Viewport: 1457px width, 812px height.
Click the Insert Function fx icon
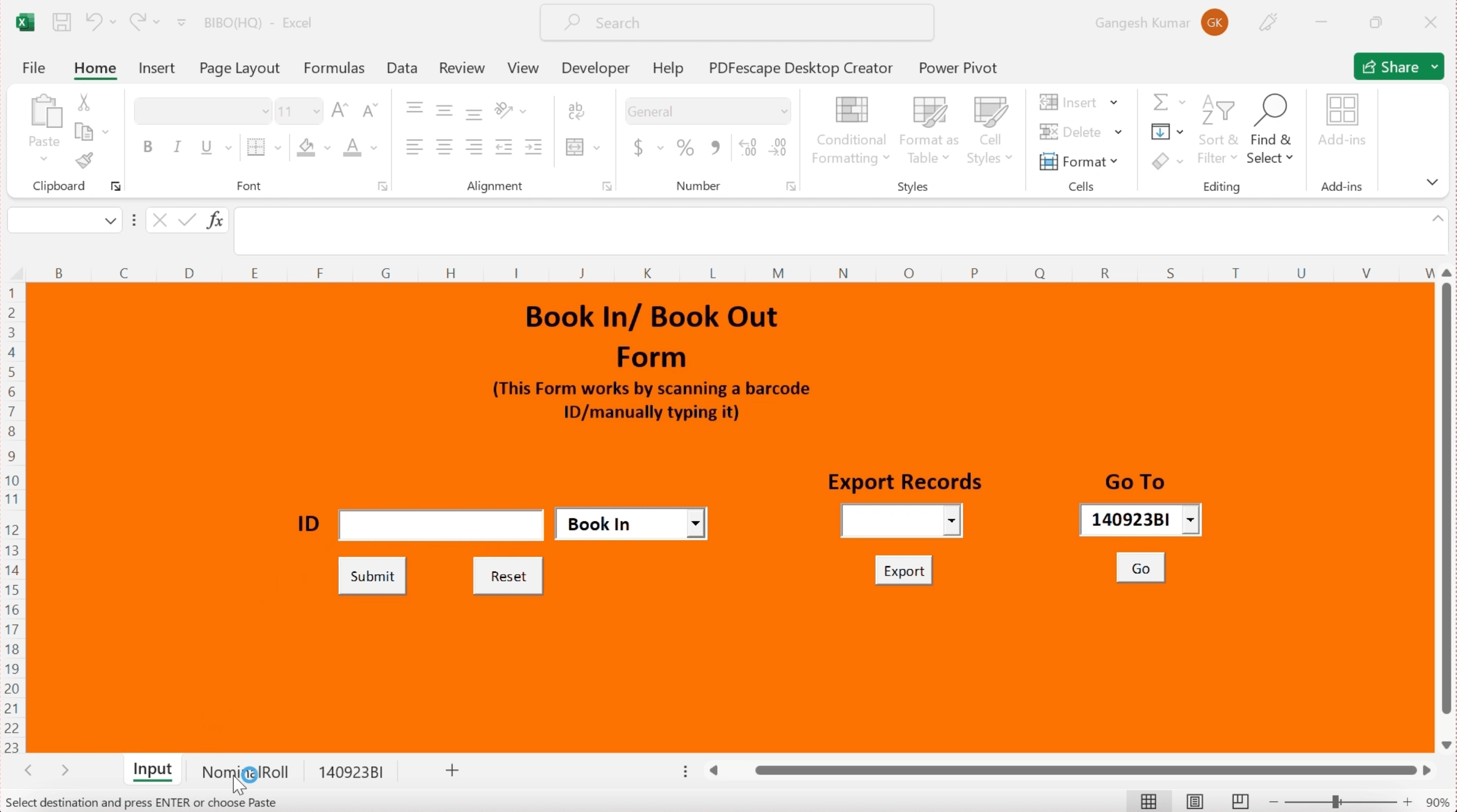coord(215,220)
